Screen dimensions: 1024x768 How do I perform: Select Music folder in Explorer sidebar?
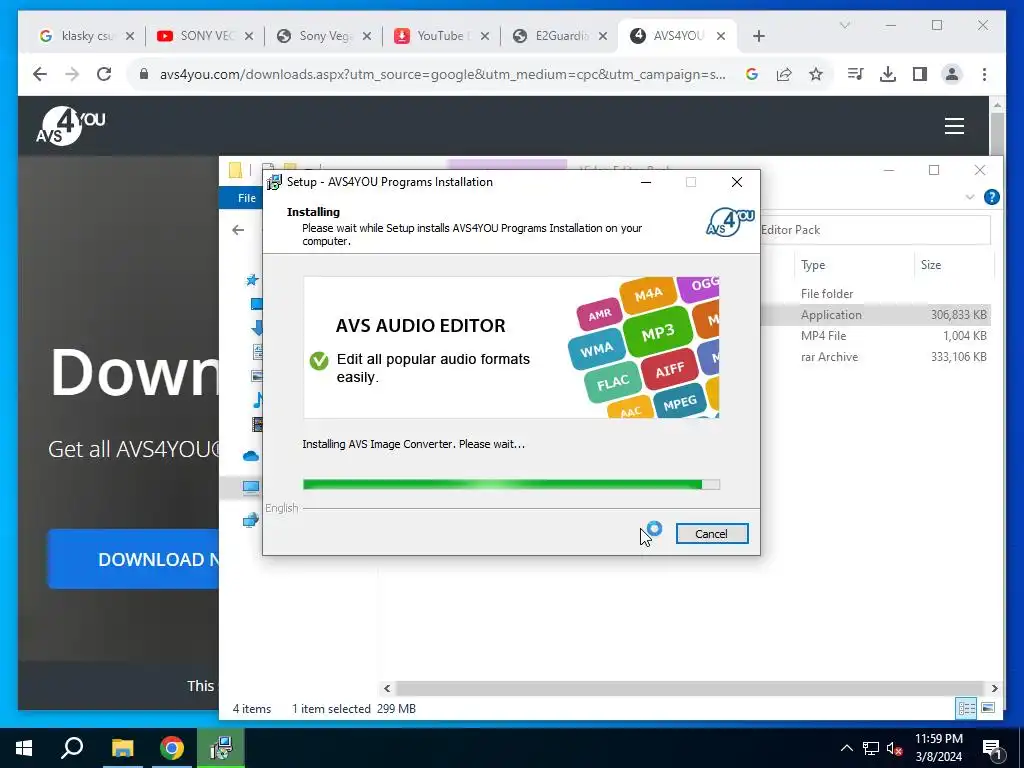pyautogui.click(x=258, y=400)
